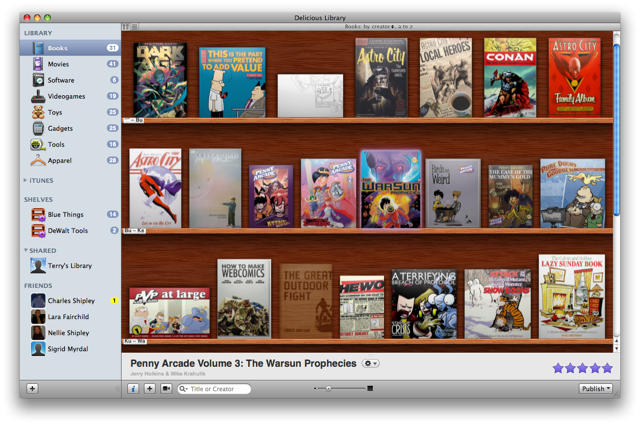Open the Software library category
The width and height of the screenshot is (640, 425).
[60, 80]
